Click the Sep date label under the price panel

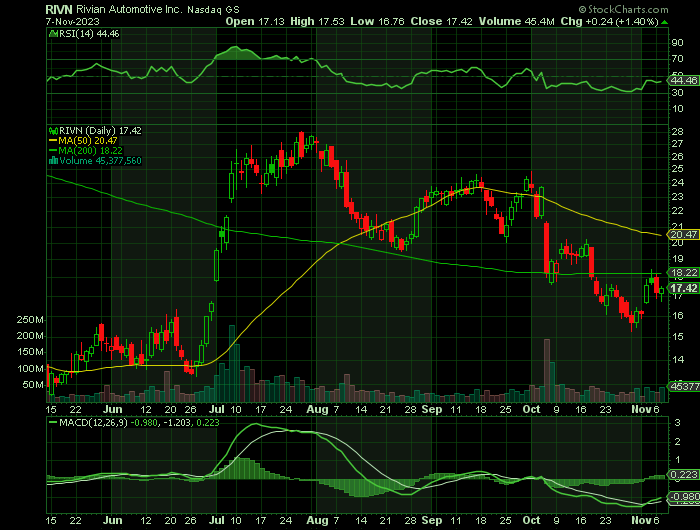[432, 409]
